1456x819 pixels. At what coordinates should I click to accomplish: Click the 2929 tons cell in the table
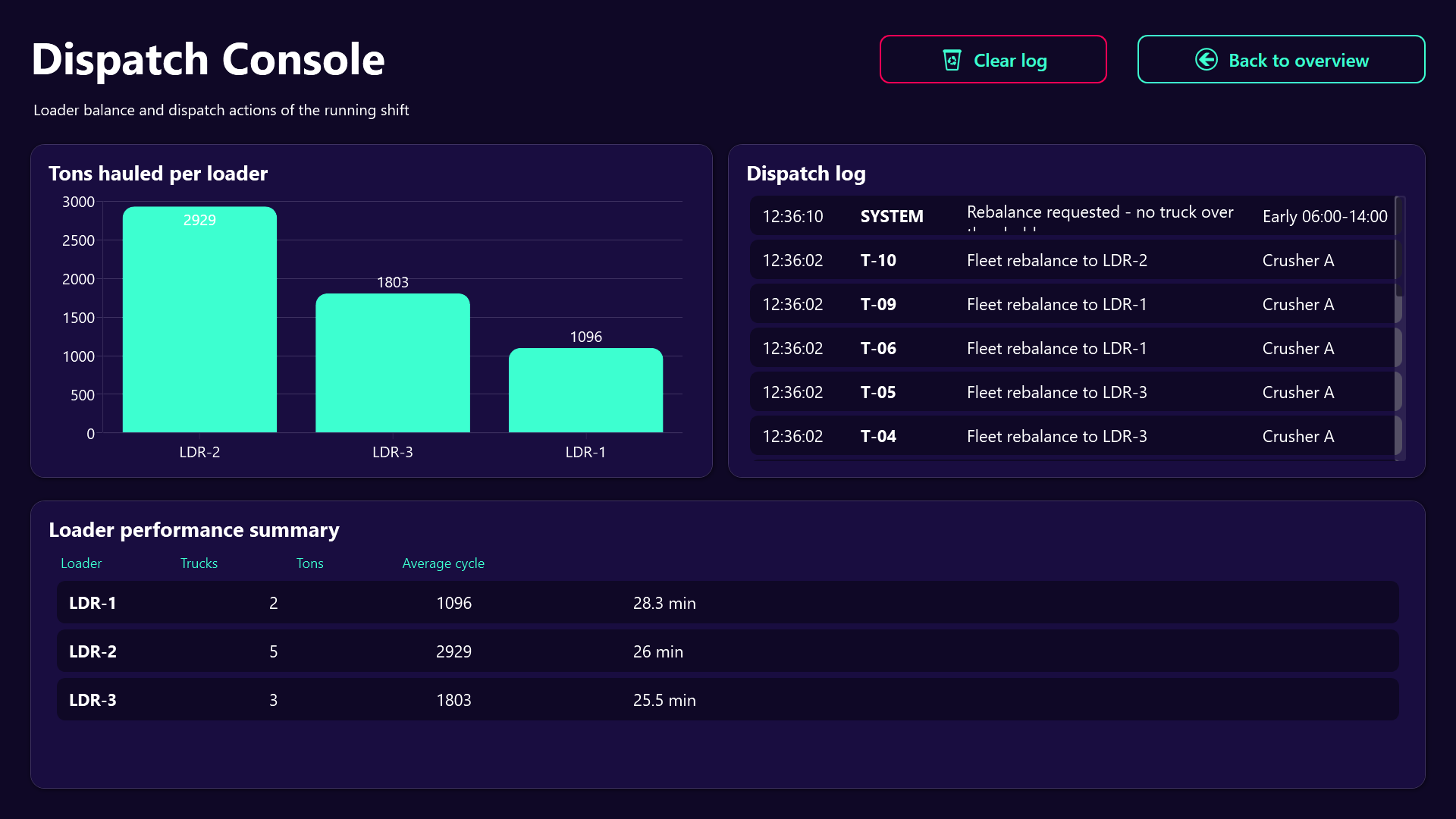pos(453,651)
